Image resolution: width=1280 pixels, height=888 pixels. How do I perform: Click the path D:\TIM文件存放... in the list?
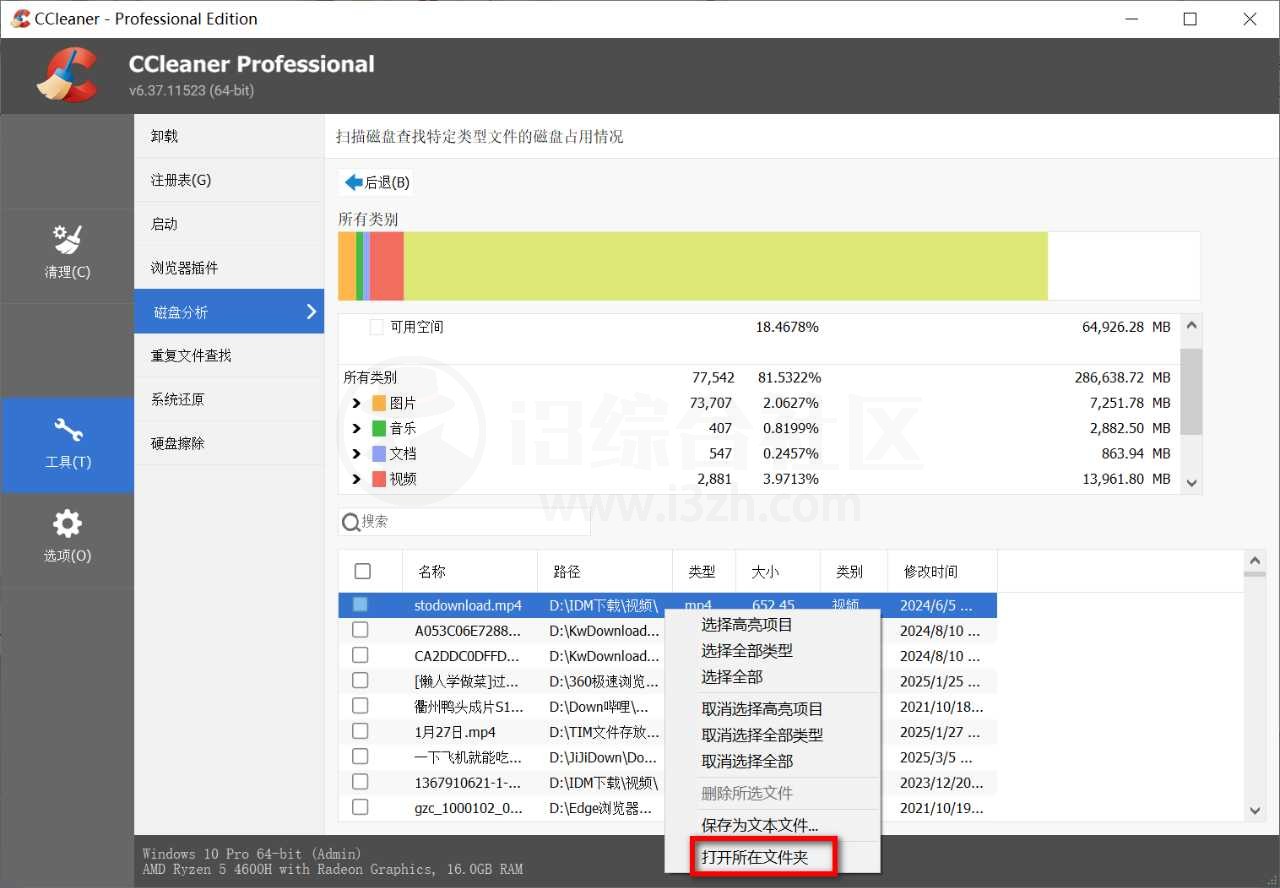604,732
